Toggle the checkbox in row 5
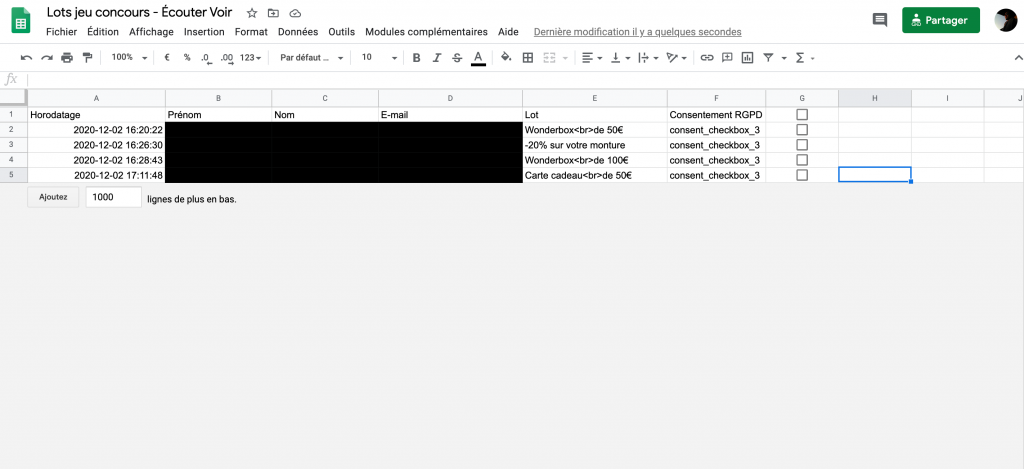Screen dimensions: 1024x469 (802, 175)
